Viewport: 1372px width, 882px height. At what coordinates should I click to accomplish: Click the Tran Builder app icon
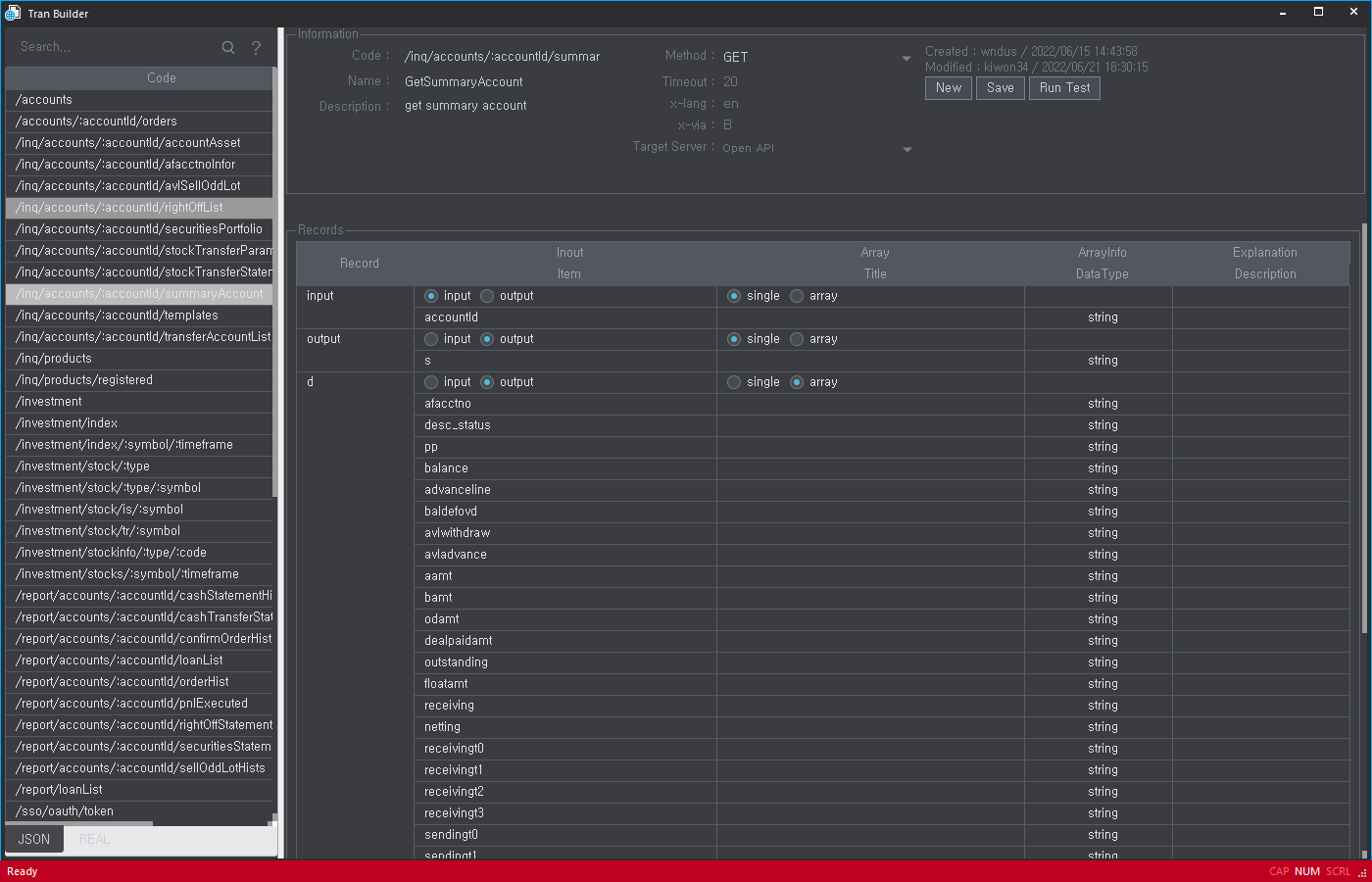(13, 14)
